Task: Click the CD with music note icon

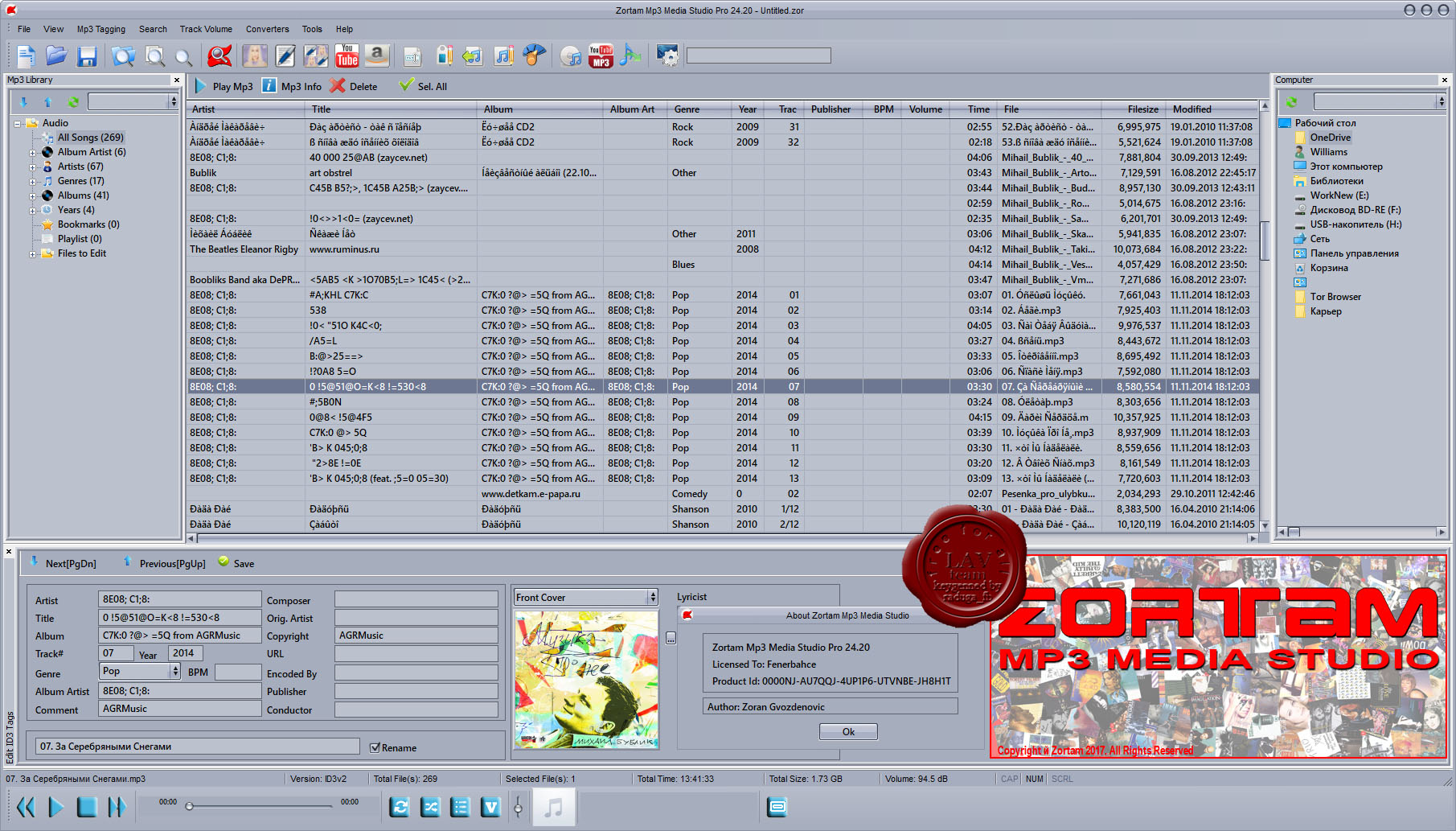Action: 570,56
